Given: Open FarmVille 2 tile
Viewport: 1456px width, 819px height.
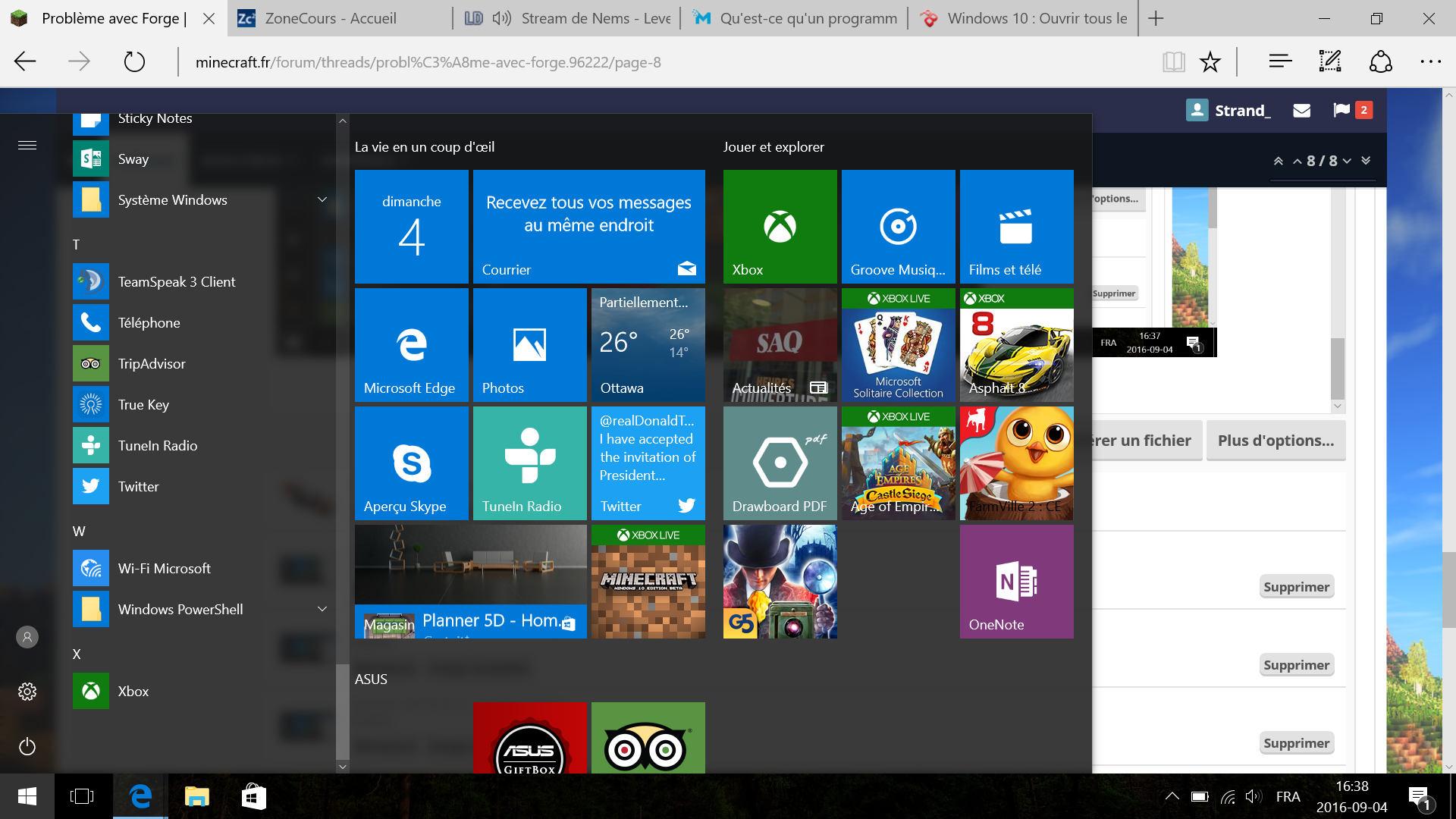Looking at the screenshot, I should click(1017, 463).
